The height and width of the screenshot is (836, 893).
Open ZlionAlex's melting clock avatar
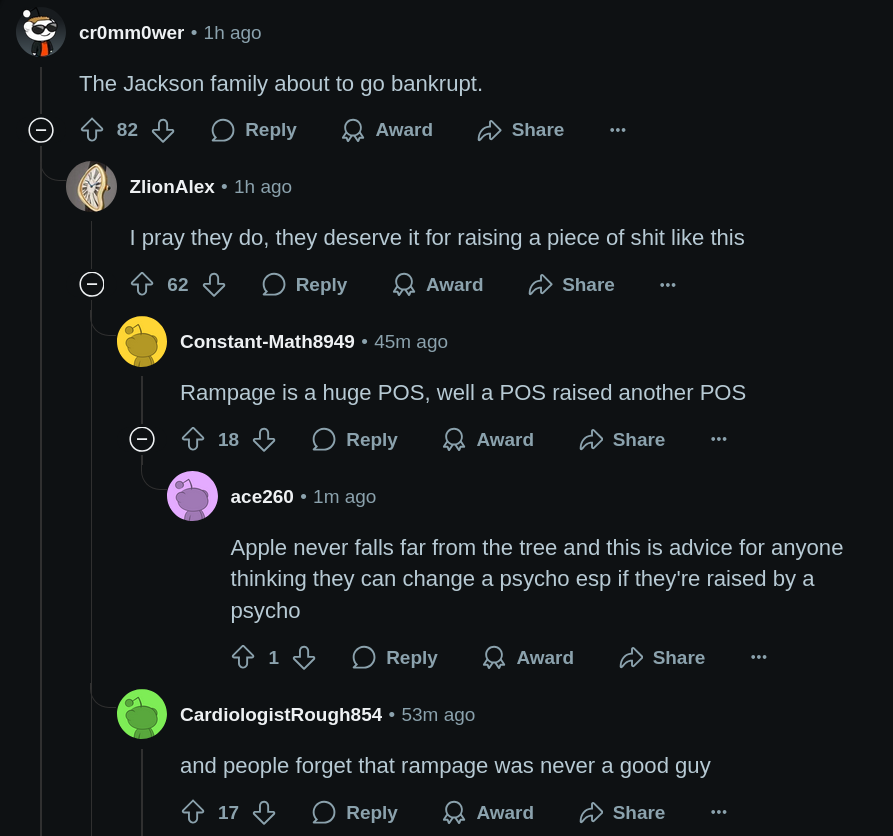click(91, 186)
